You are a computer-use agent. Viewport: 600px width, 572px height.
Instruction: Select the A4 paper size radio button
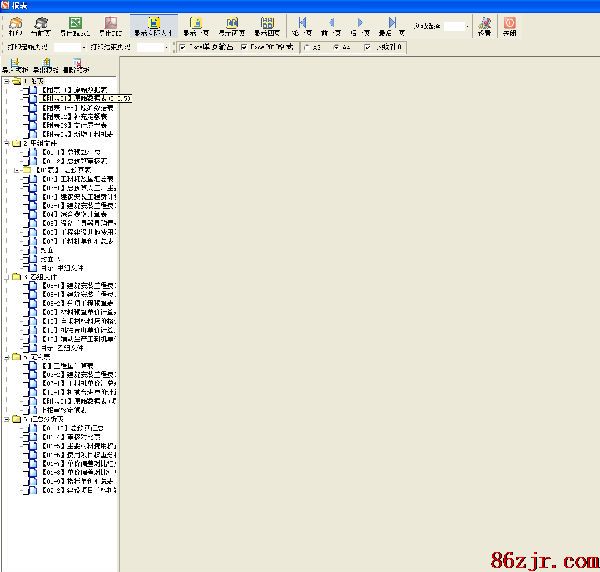[335, 47]
